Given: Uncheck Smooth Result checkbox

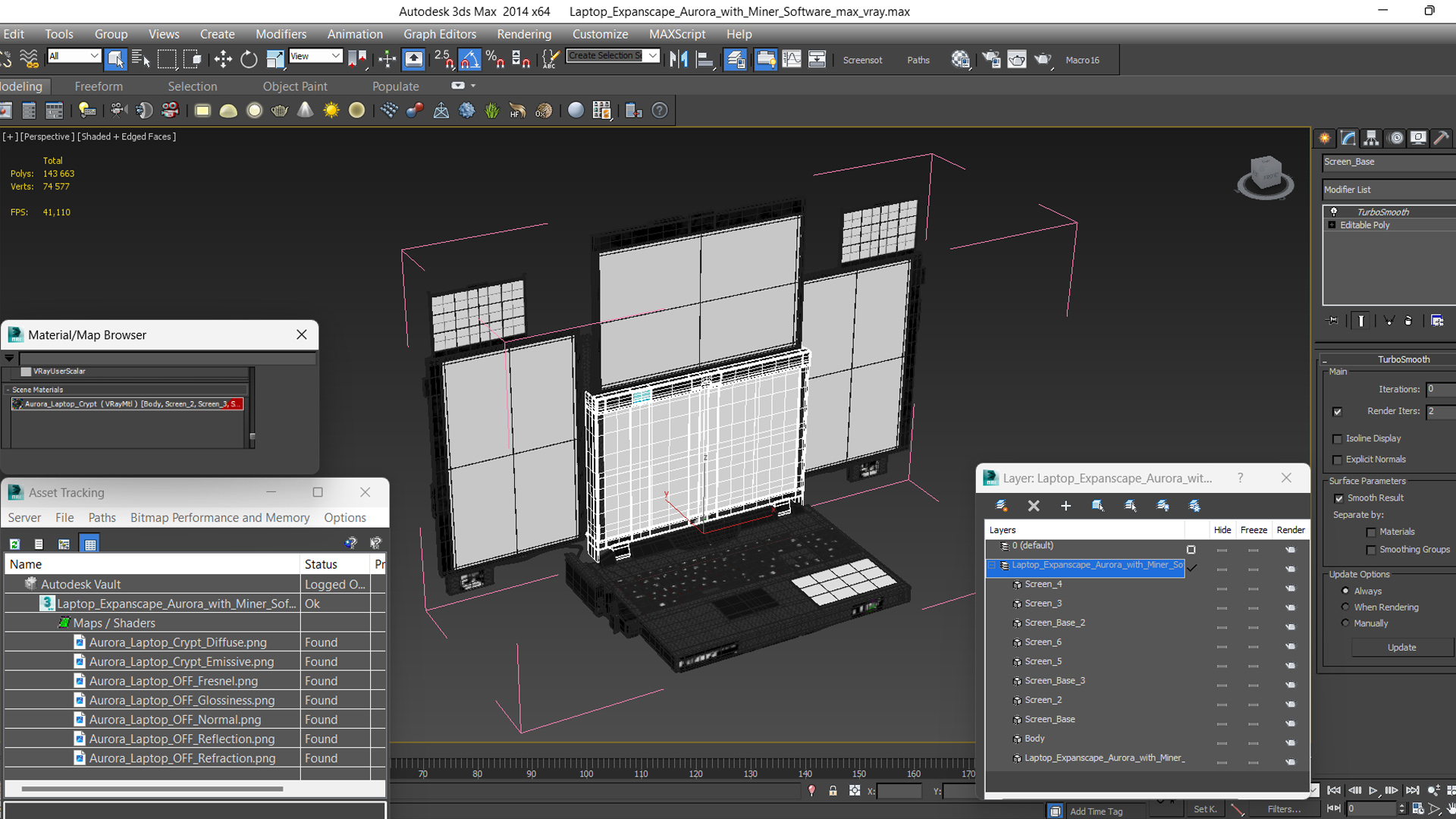Looking at the screenshot, I should coord(1338,498).
